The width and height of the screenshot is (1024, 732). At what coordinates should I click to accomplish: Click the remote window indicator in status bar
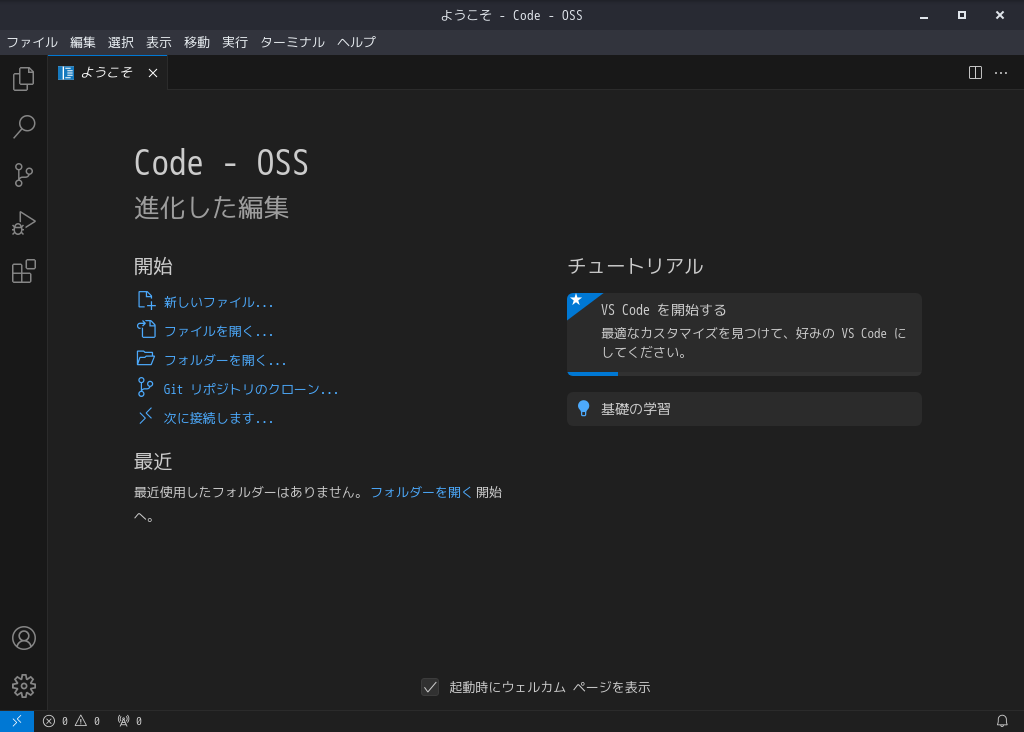point(17,721)
